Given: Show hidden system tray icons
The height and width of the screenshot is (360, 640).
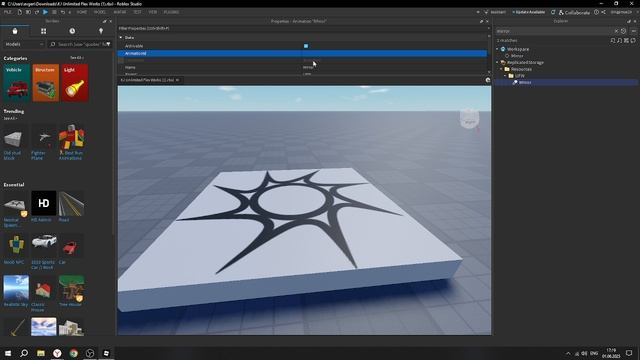Looking at the screenshot, I should (x=568, y=353).
